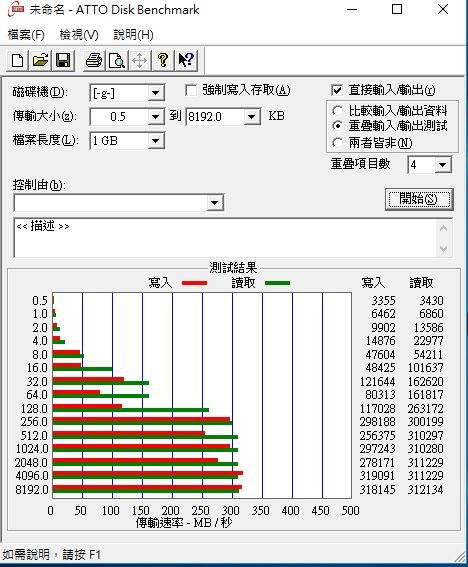Image resolution: width=468 pixels, height=567 pixels.
Task: Click the four-arrow move toolbar icon
Action: (140, 60)
